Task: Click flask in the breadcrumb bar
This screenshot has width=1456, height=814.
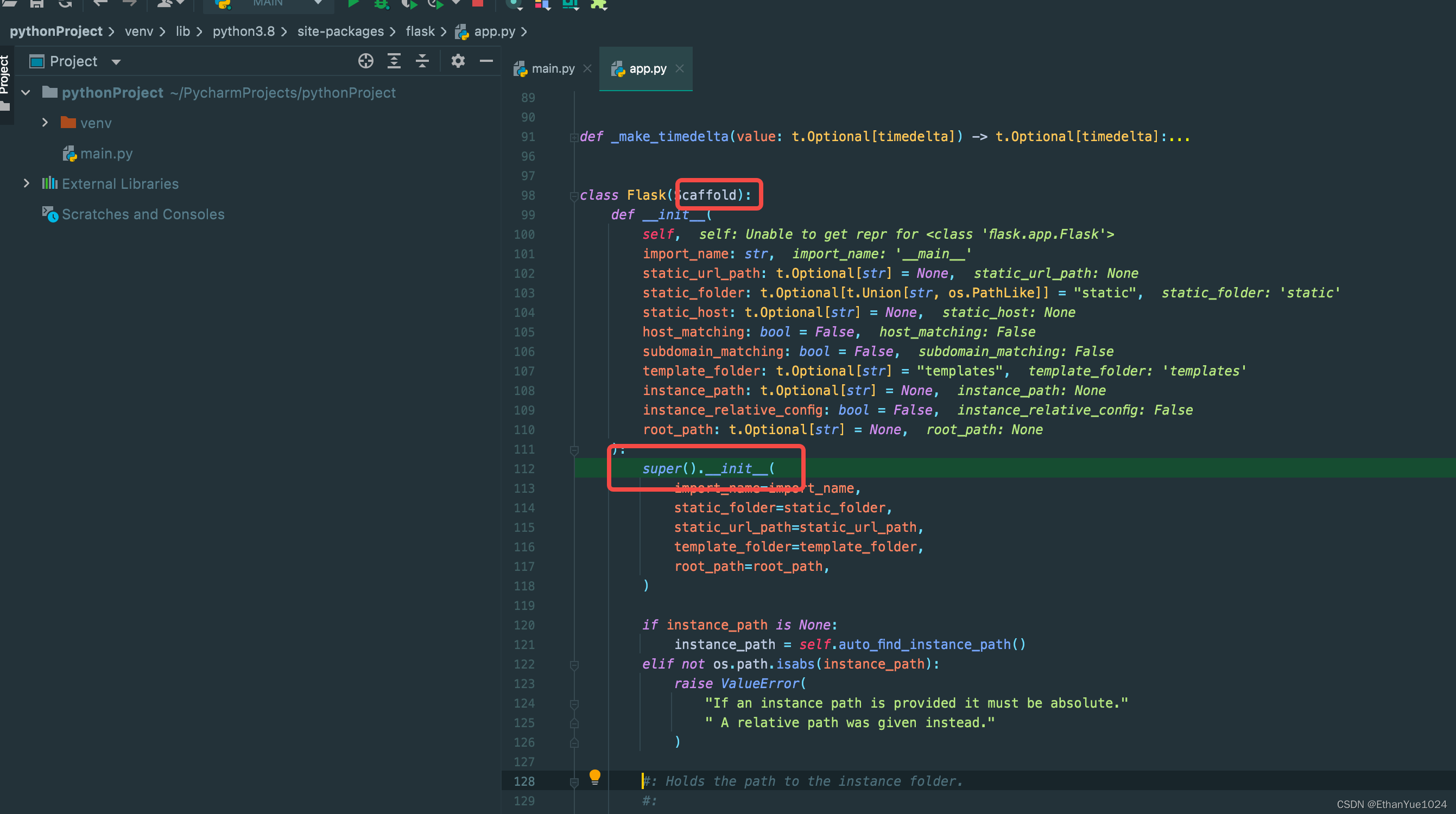Action: tap(420, 31)
